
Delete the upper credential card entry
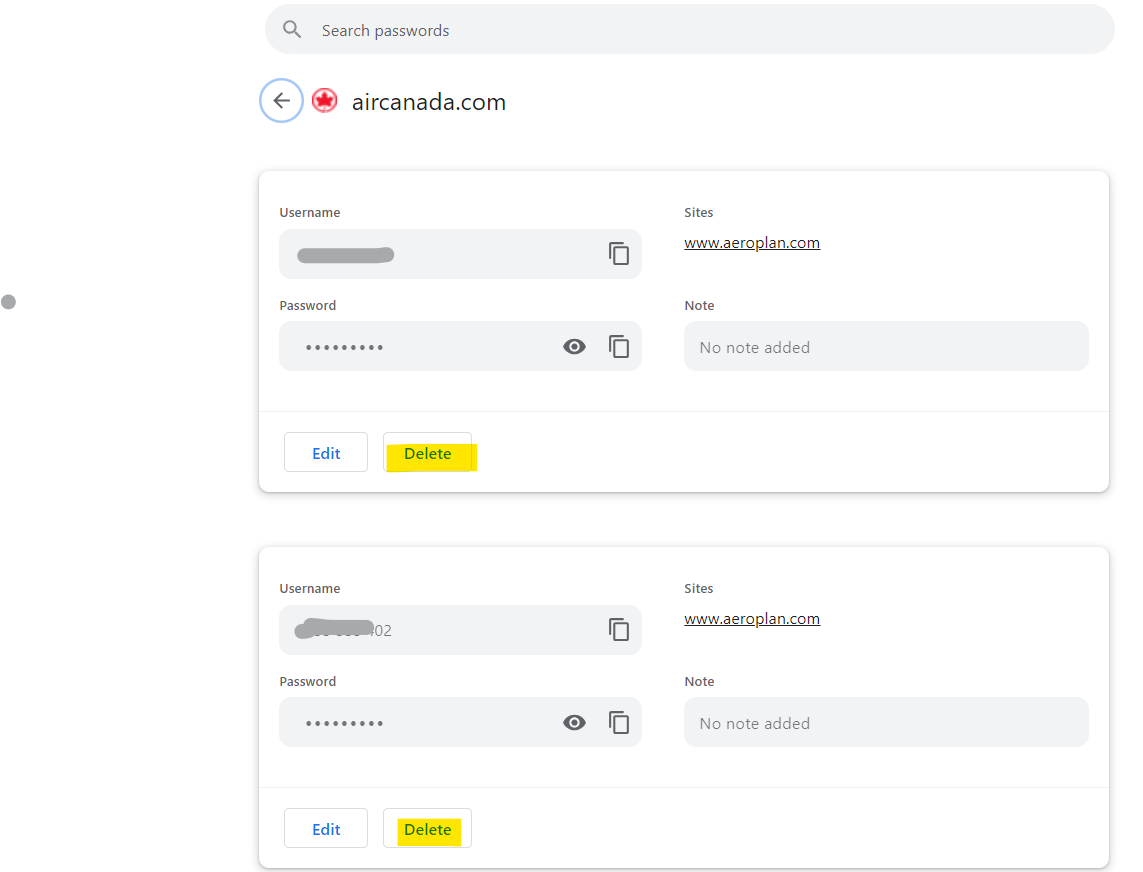[x=428, y=453]
